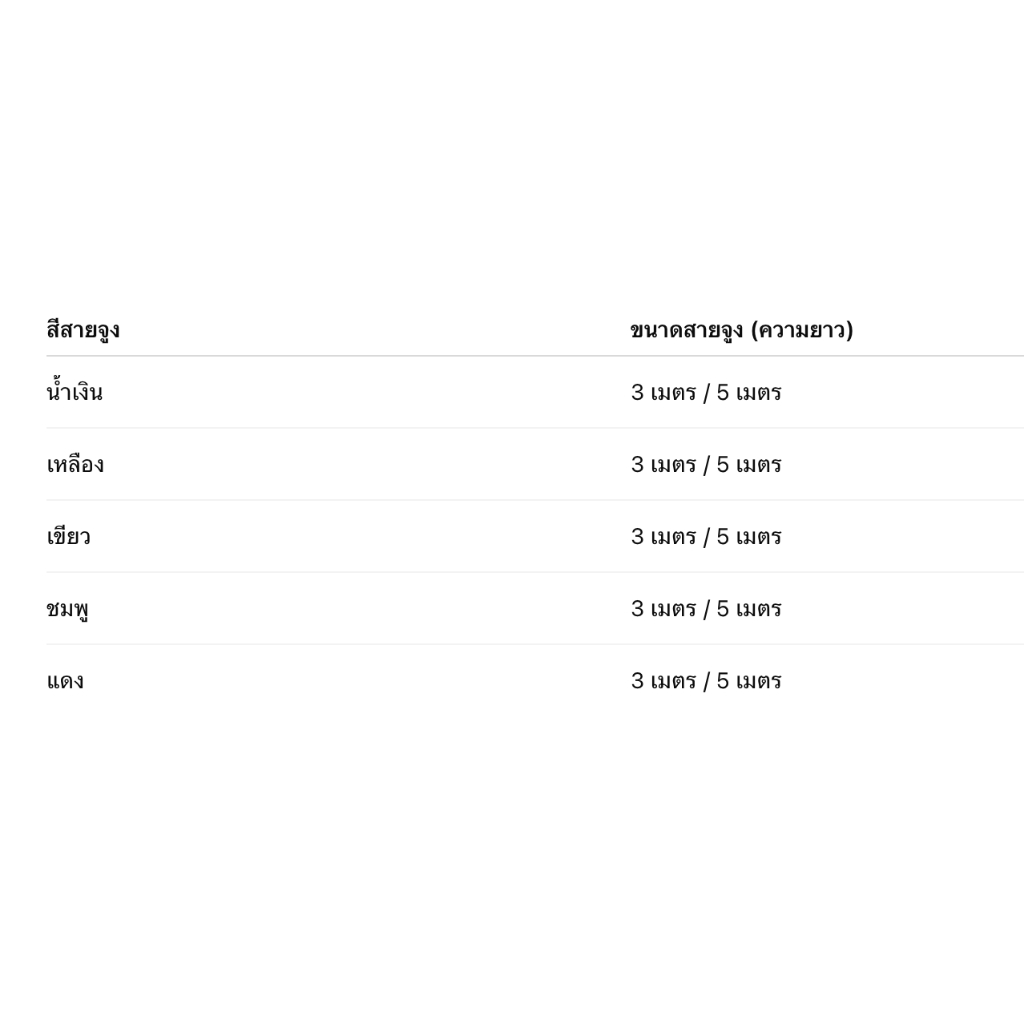Click 5 เมตร in the แดง row

pyautogui.click(x=749, y=682)
